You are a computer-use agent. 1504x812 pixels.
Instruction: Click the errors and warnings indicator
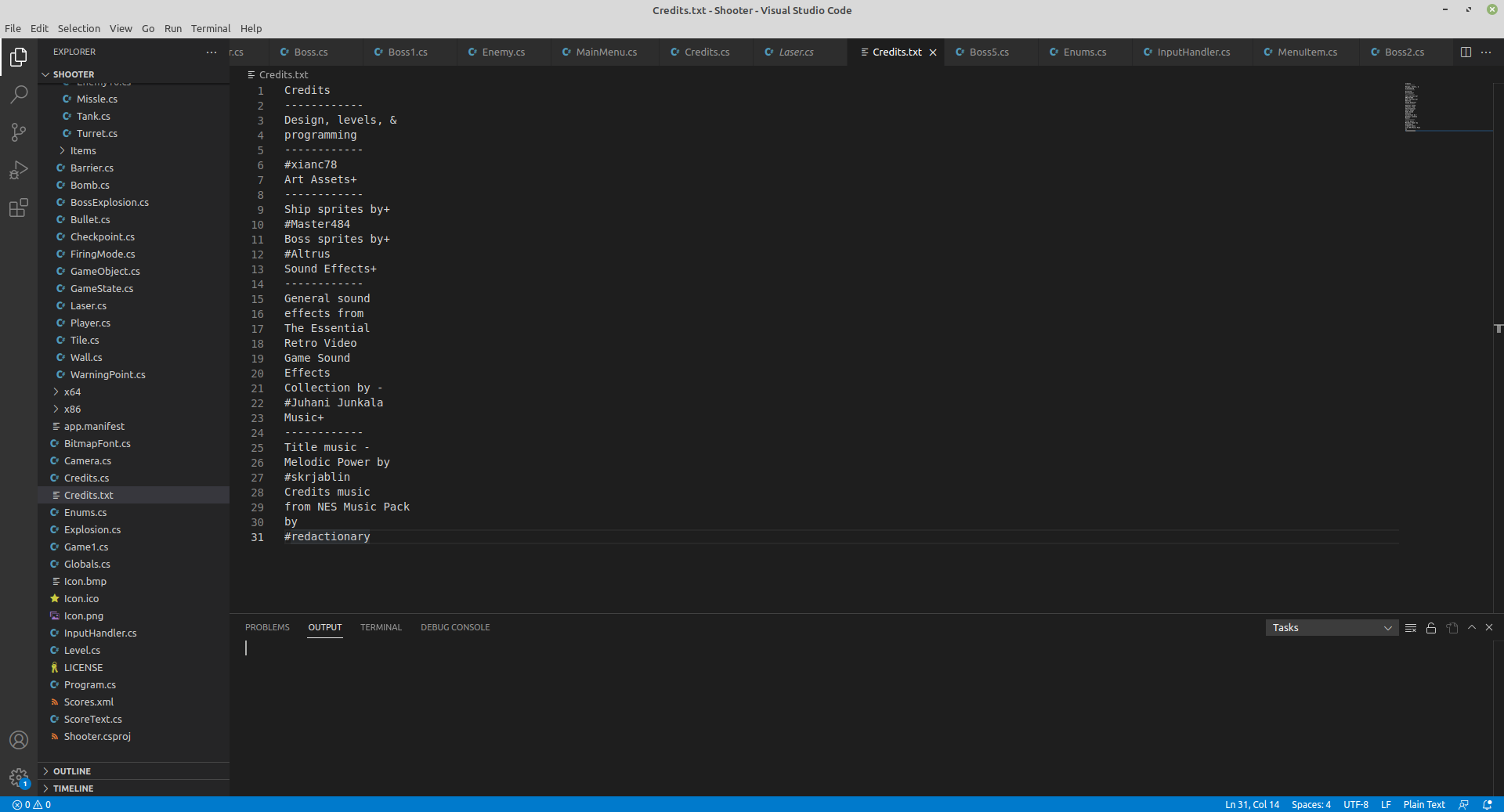point(32,805)
